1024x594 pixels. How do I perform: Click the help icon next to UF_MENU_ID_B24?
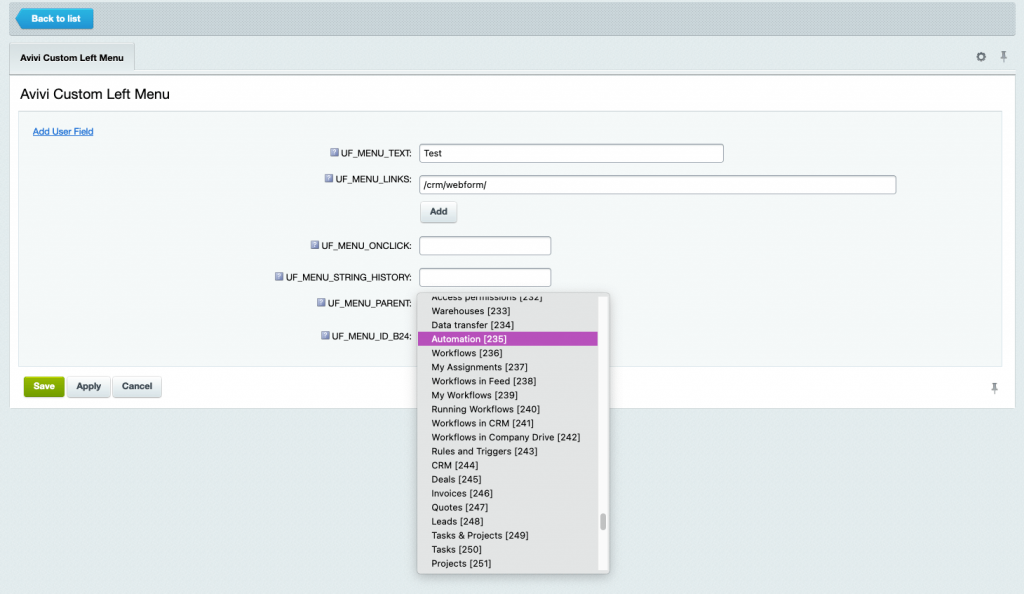(x=325, y=336)
